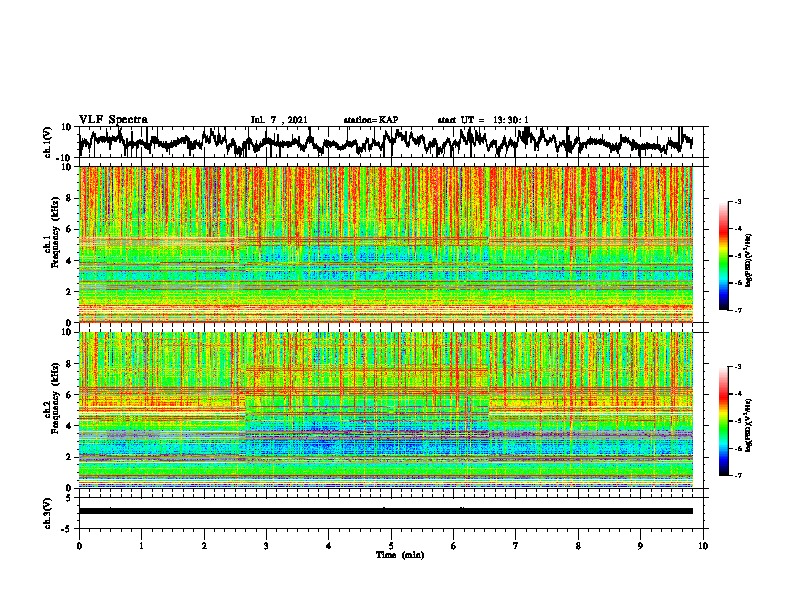The image size is (792, 612).
Task: Click the ch.1 spectrogram color scale bar
Action: 723,256
